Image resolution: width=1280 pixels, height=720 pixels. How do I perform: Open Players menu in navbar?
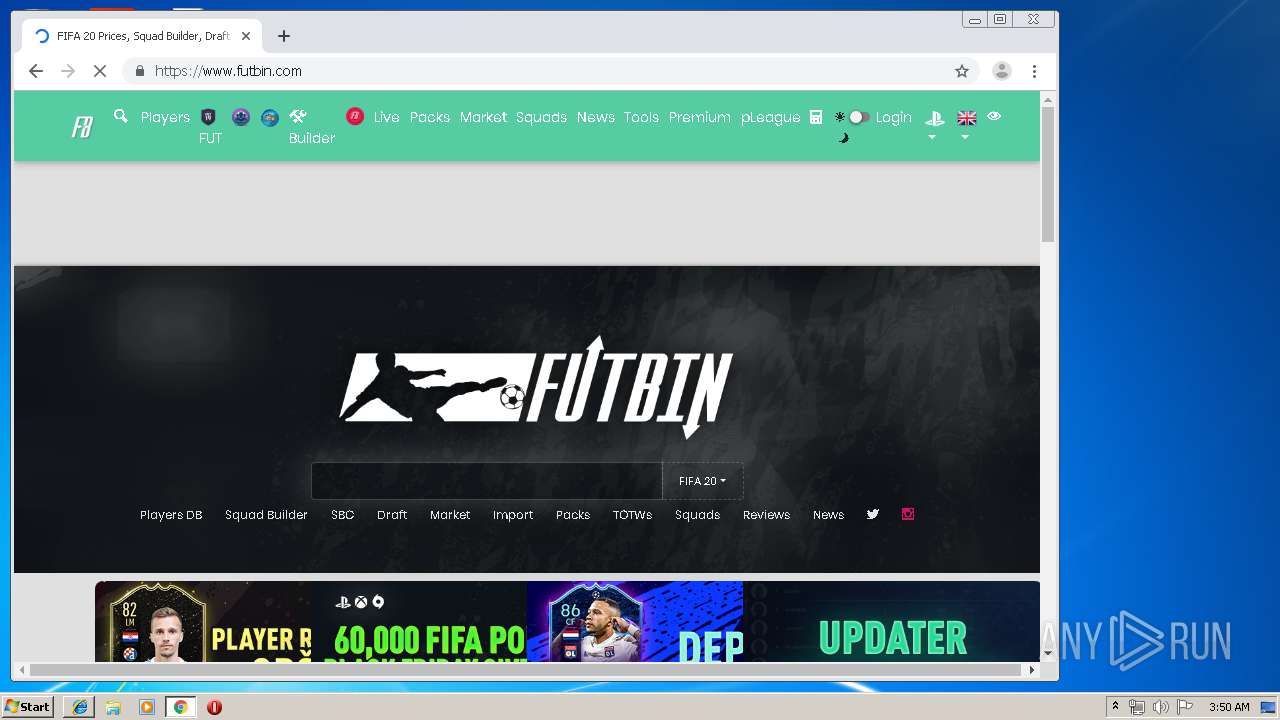pyautogui.click(x=165, y=117)
